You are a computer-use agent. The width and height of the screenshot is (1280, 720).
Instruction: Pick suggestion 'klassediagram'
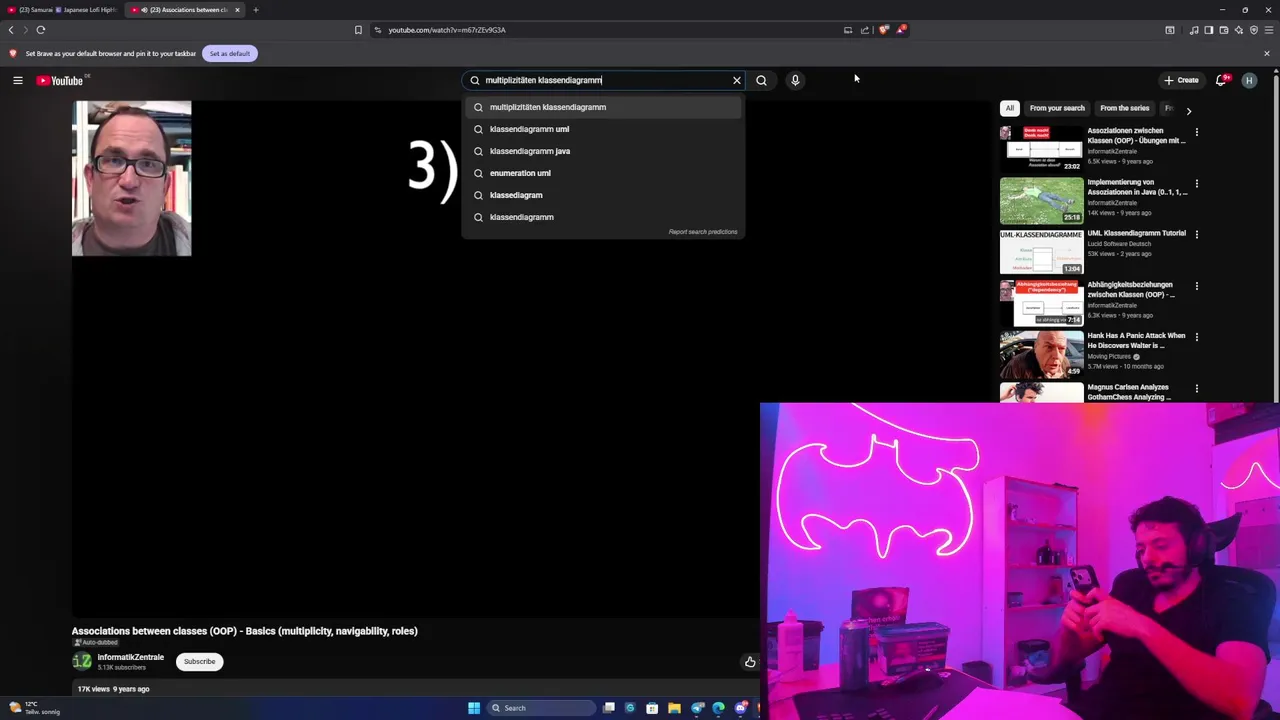coord(603,195)
